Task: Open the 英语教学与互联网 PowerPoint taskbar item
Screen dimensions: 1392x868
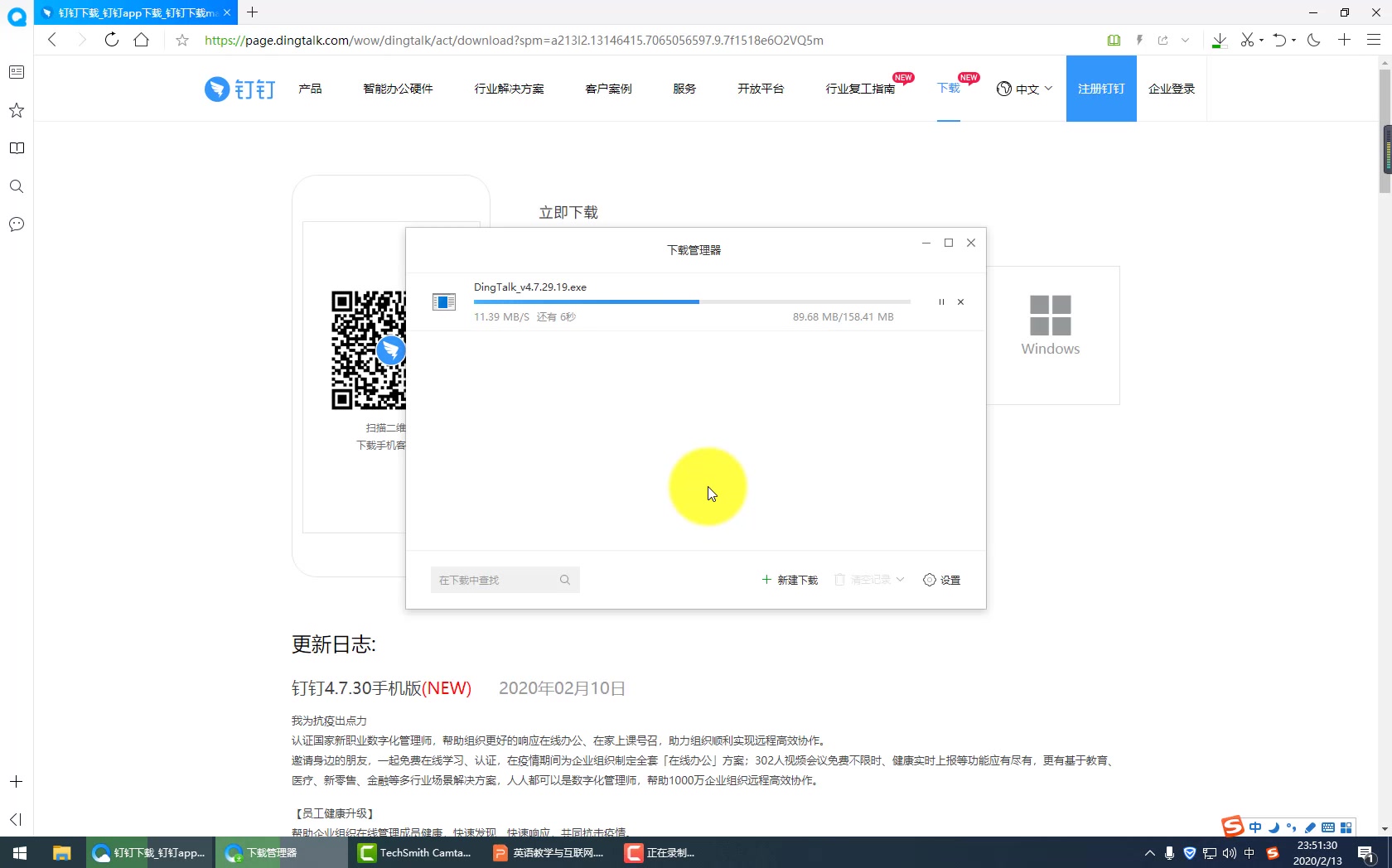Action: (x=549, y=852)
